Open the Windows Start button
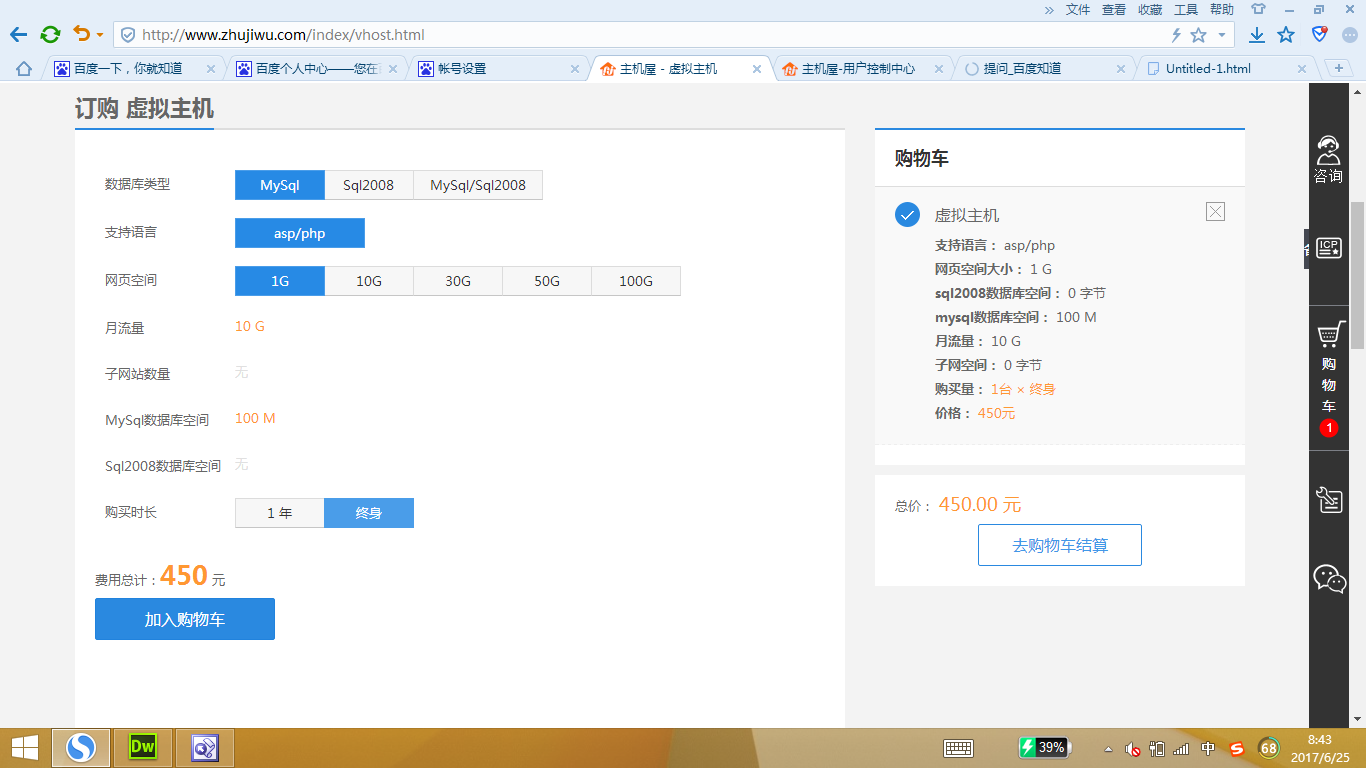 tap(25, 748)
